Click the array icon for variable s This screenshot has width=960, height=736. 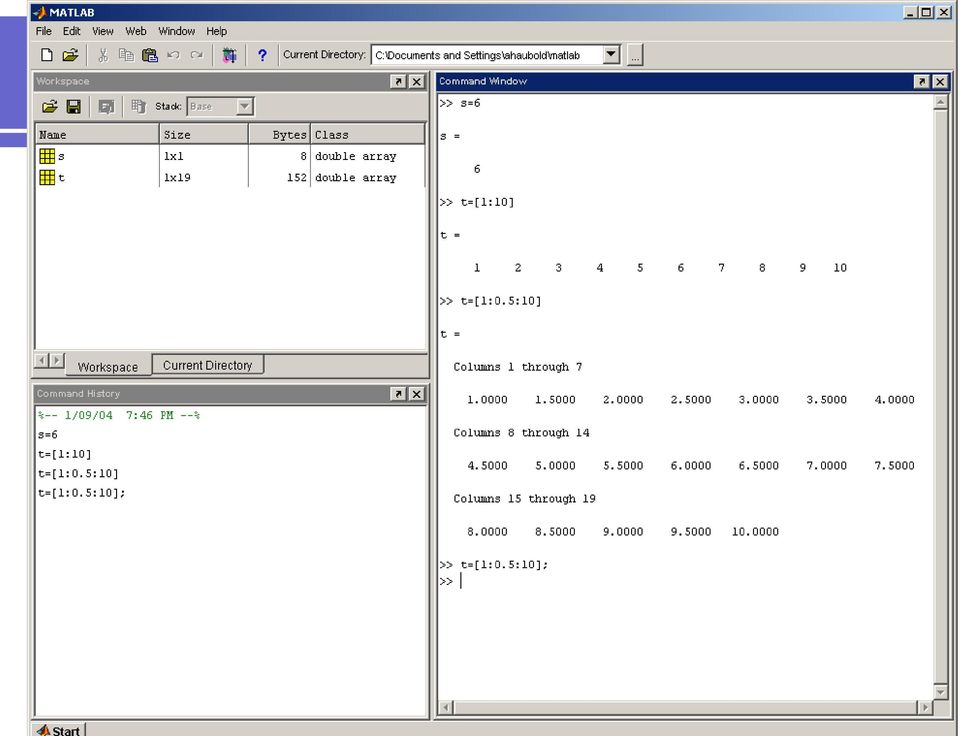point(47,156)
